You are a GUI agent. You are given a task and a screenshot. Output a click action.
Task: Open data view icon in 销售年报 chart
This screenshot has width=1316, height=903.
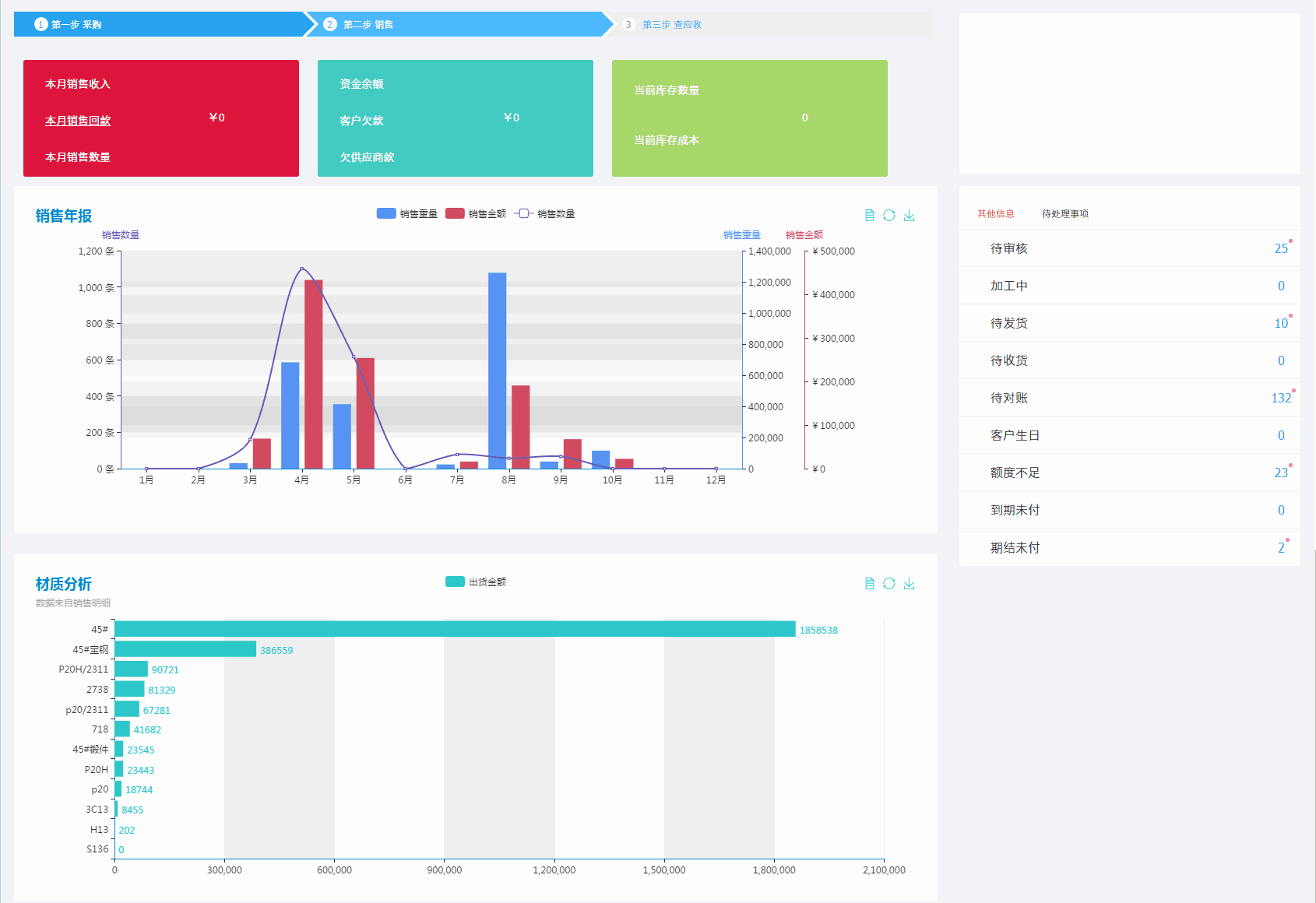pos(870,216)
